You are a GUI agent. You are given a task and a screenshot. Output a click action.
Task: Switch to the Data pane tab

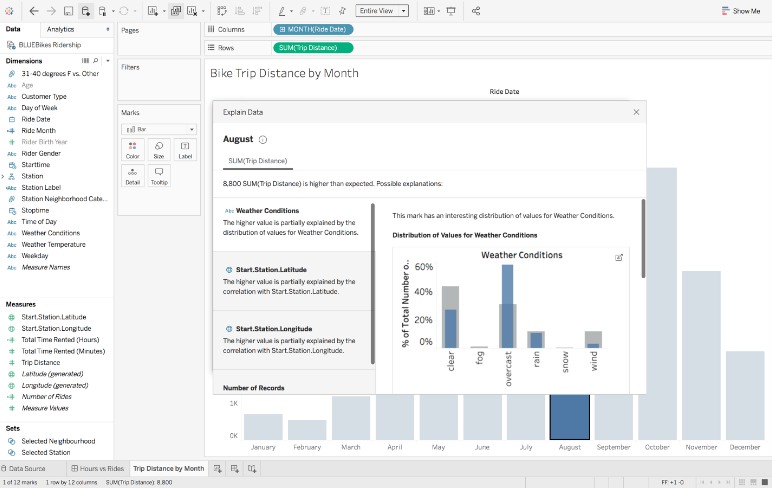[13, 29]
